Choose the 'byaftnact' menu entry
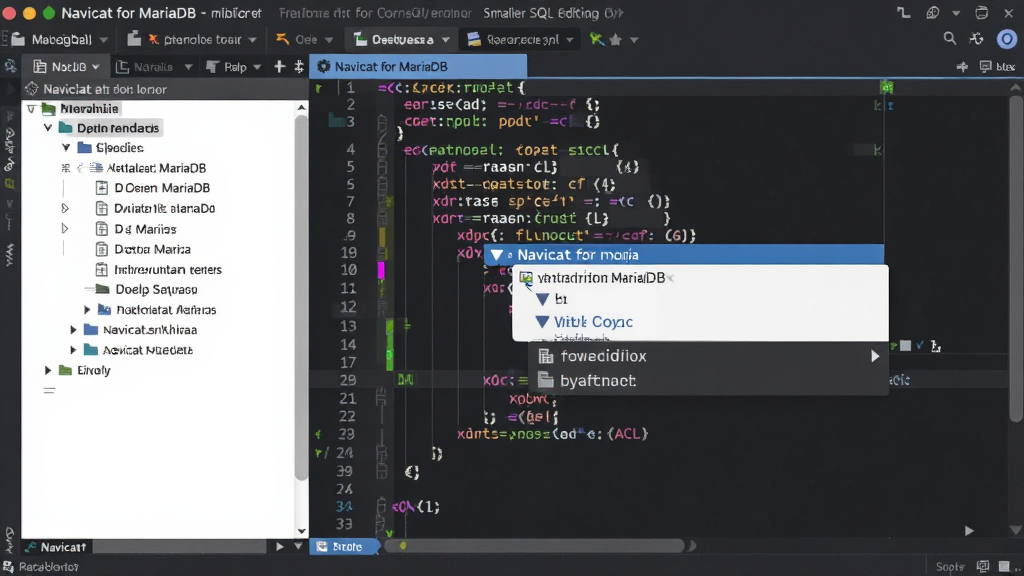The height and width of the screenshot is (576, 1024). click(x=709, y=381)
